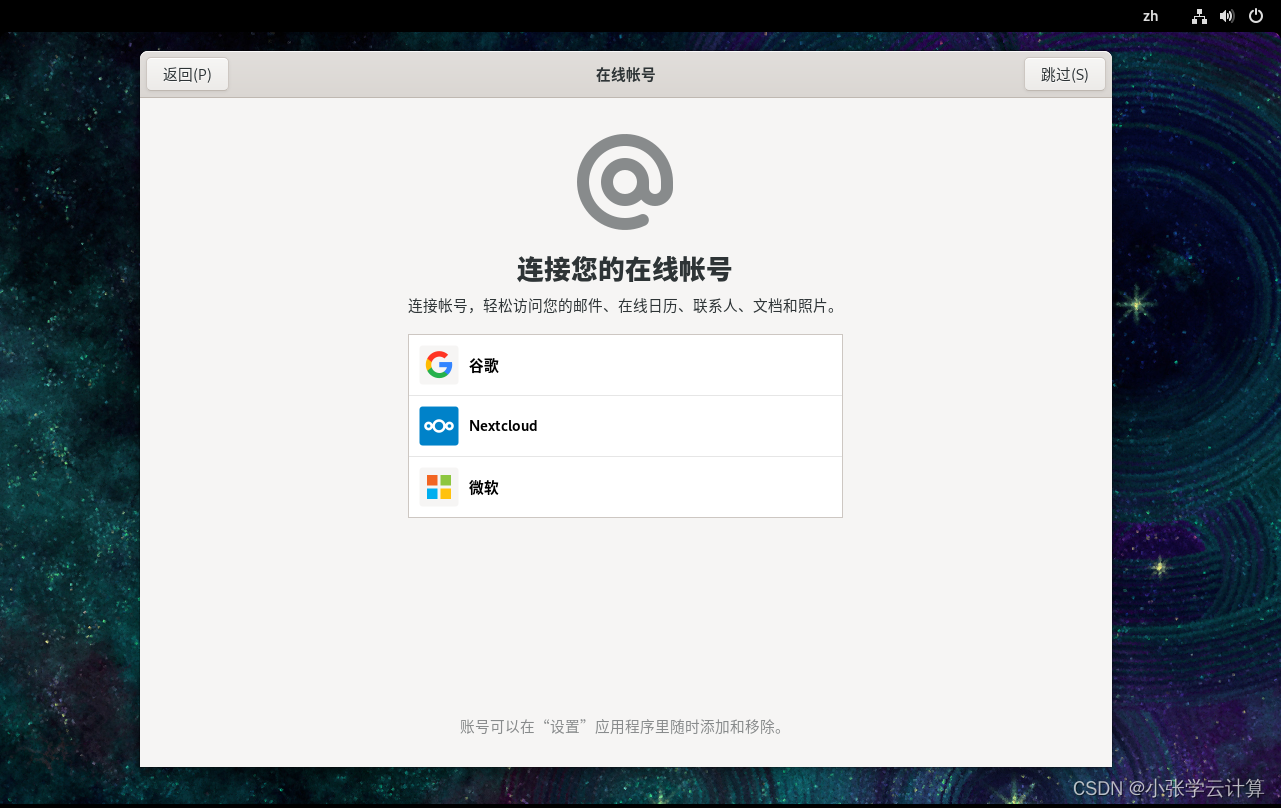Viewport: 1281px width, 808px height.
Task: Click the 在线帐号 header title
Action: pos(624,73)
